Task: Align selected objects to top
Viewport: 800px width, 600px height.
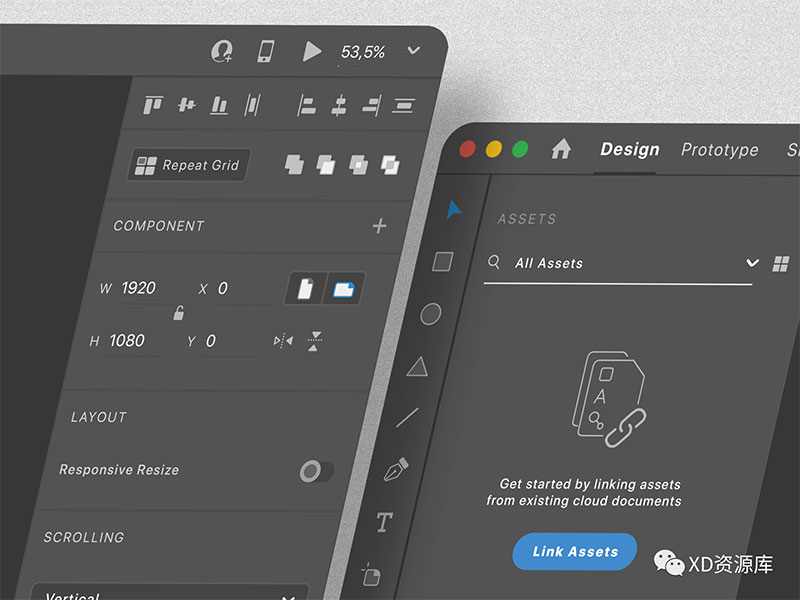Action: (153, 105)
